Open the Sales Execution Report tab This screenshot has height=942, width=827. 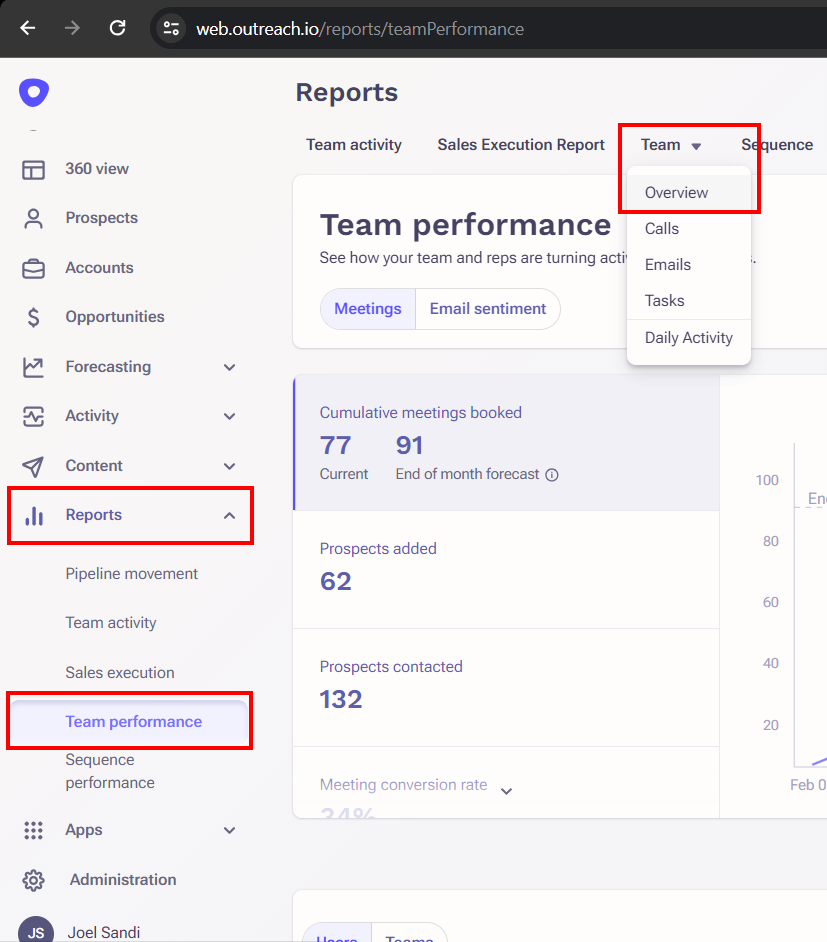click(x=520, y=144)
